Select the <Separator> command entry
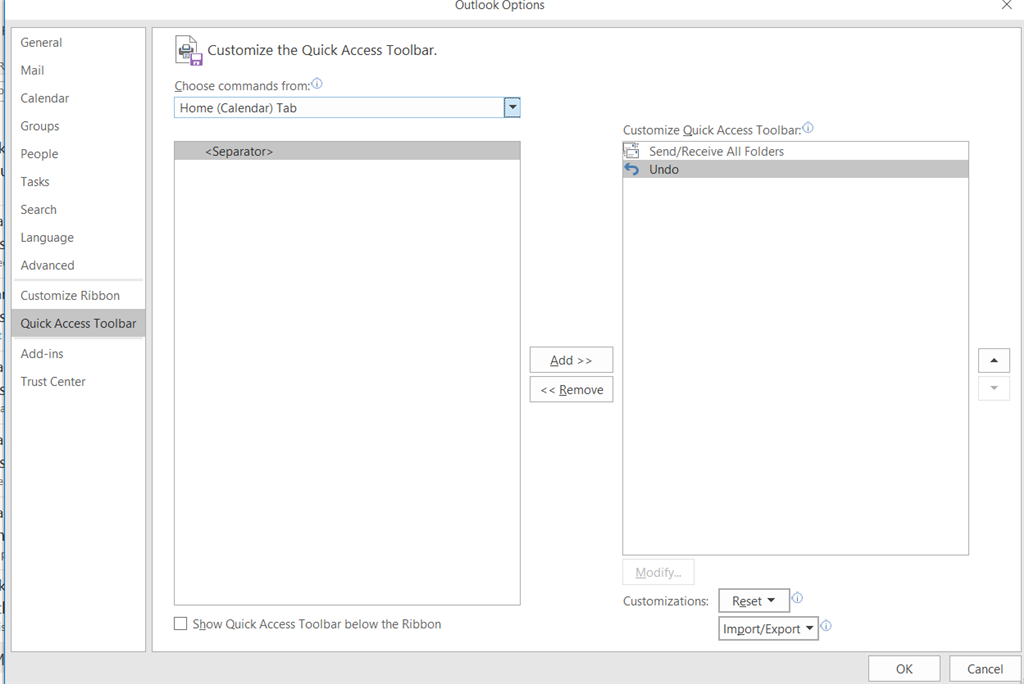1024x684 pixels. tap(347, 152)
